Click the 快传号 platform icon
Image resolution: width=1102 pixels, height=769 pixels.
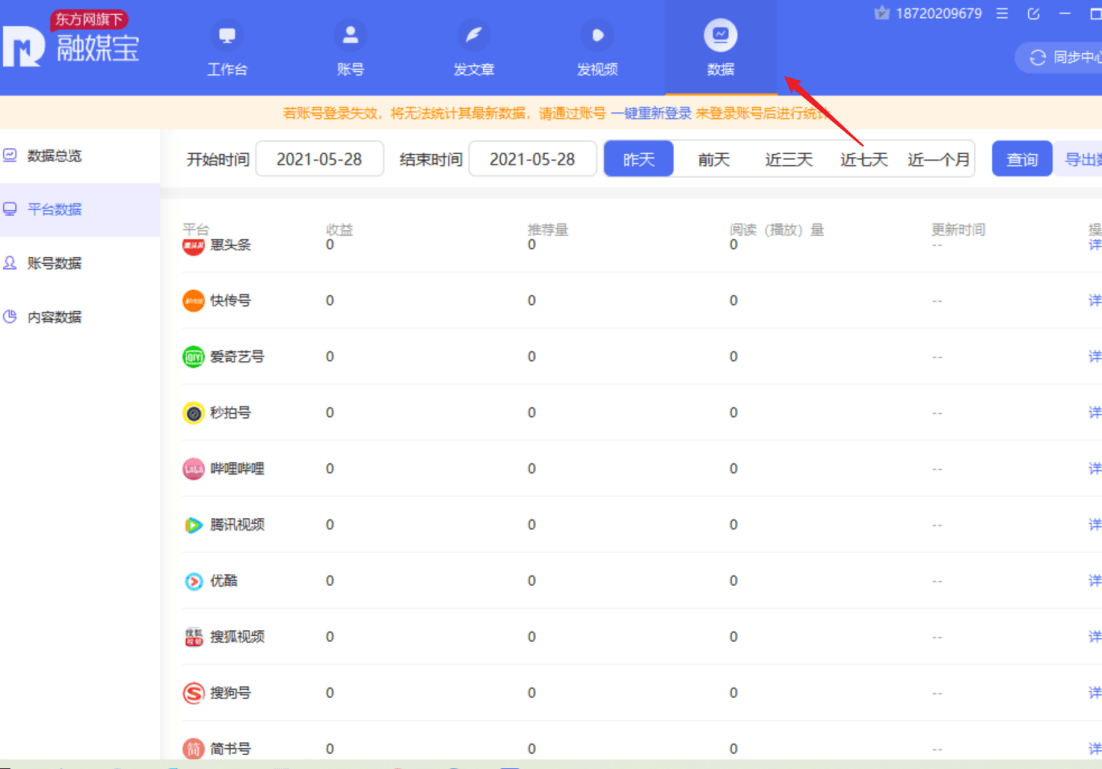[x=193, y=301]
